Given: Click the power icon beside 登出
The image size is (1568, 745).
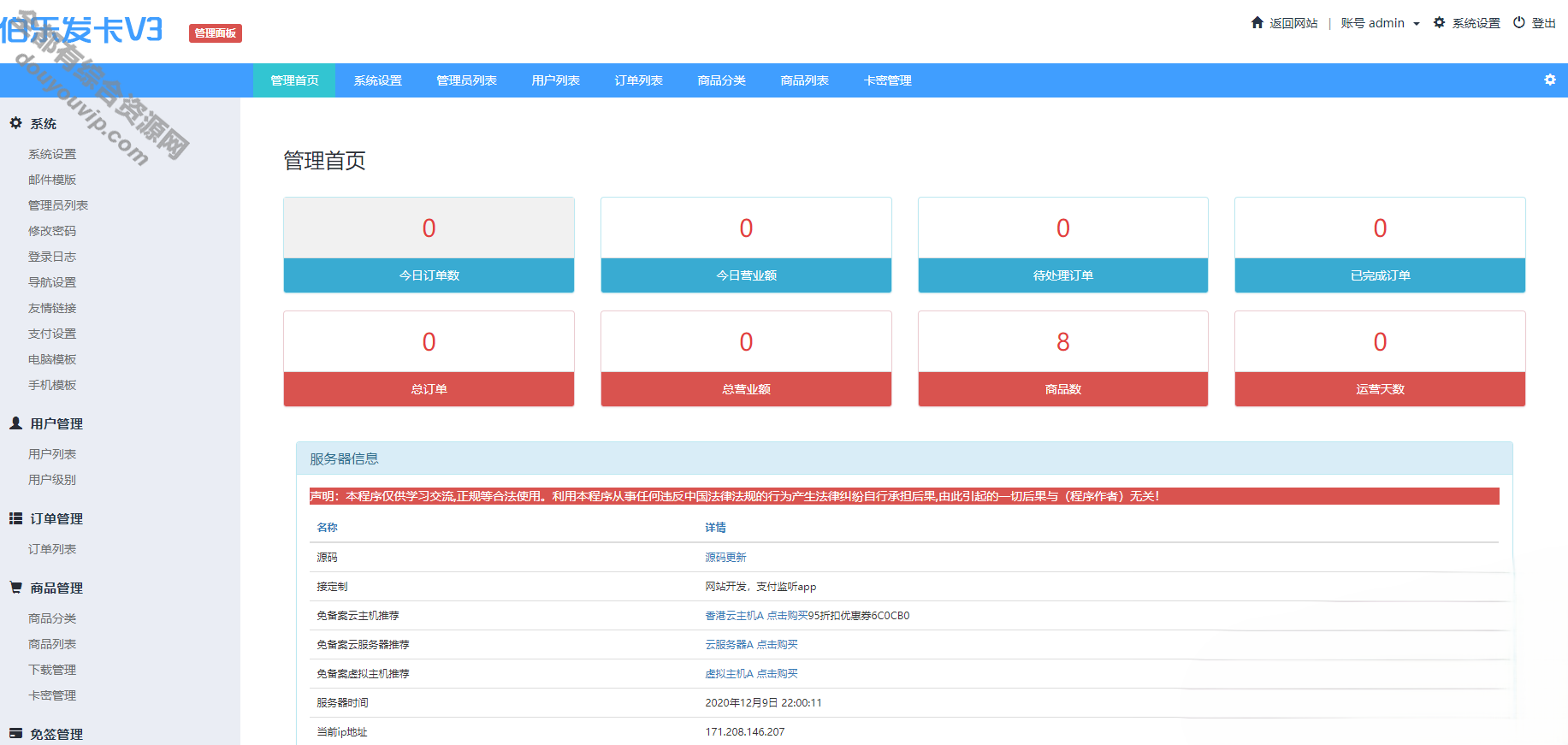Looking at the screenshot, I should (1519, 23).
